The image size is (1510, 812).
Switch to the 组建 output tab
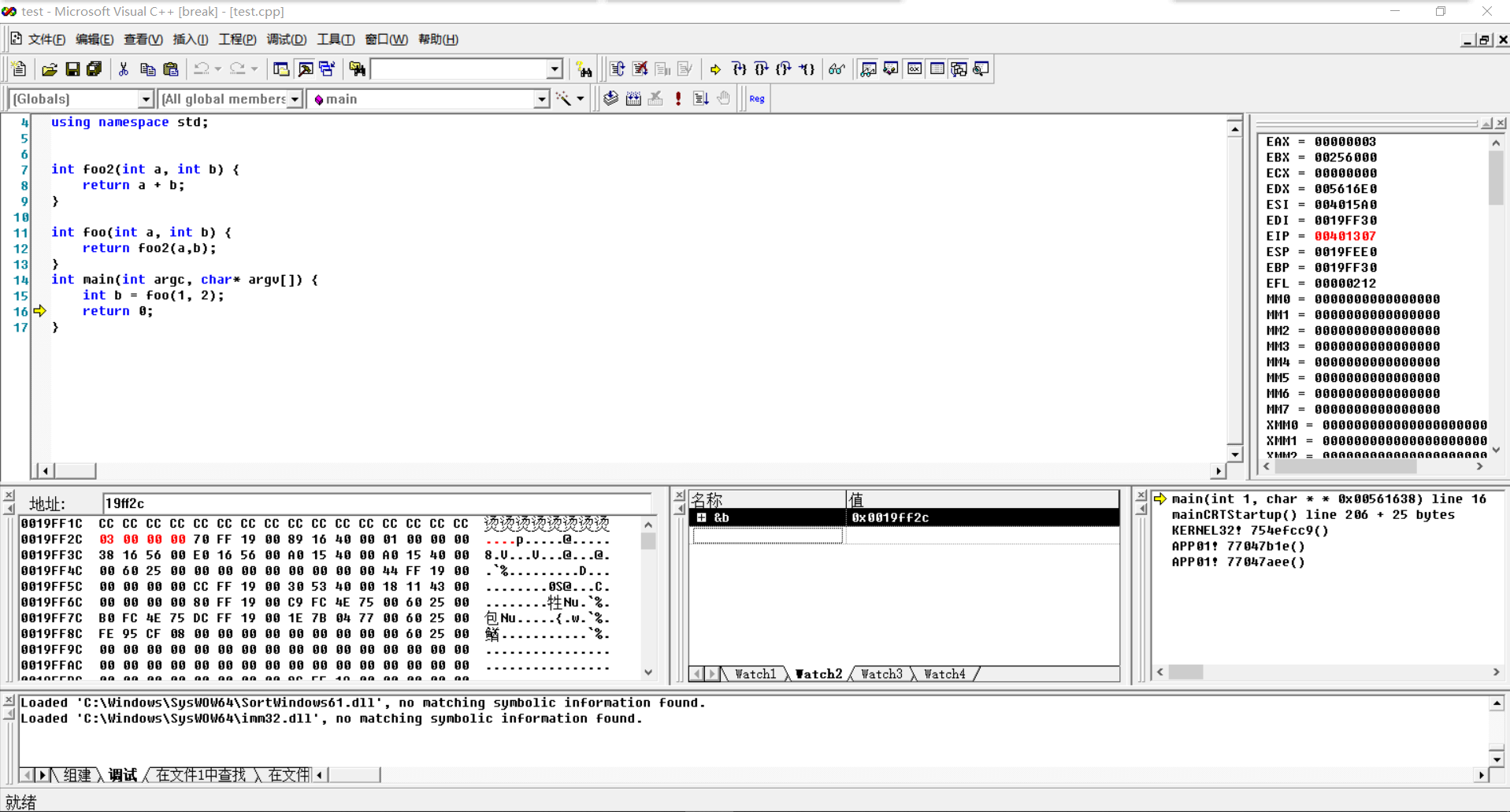click(76, 775)
